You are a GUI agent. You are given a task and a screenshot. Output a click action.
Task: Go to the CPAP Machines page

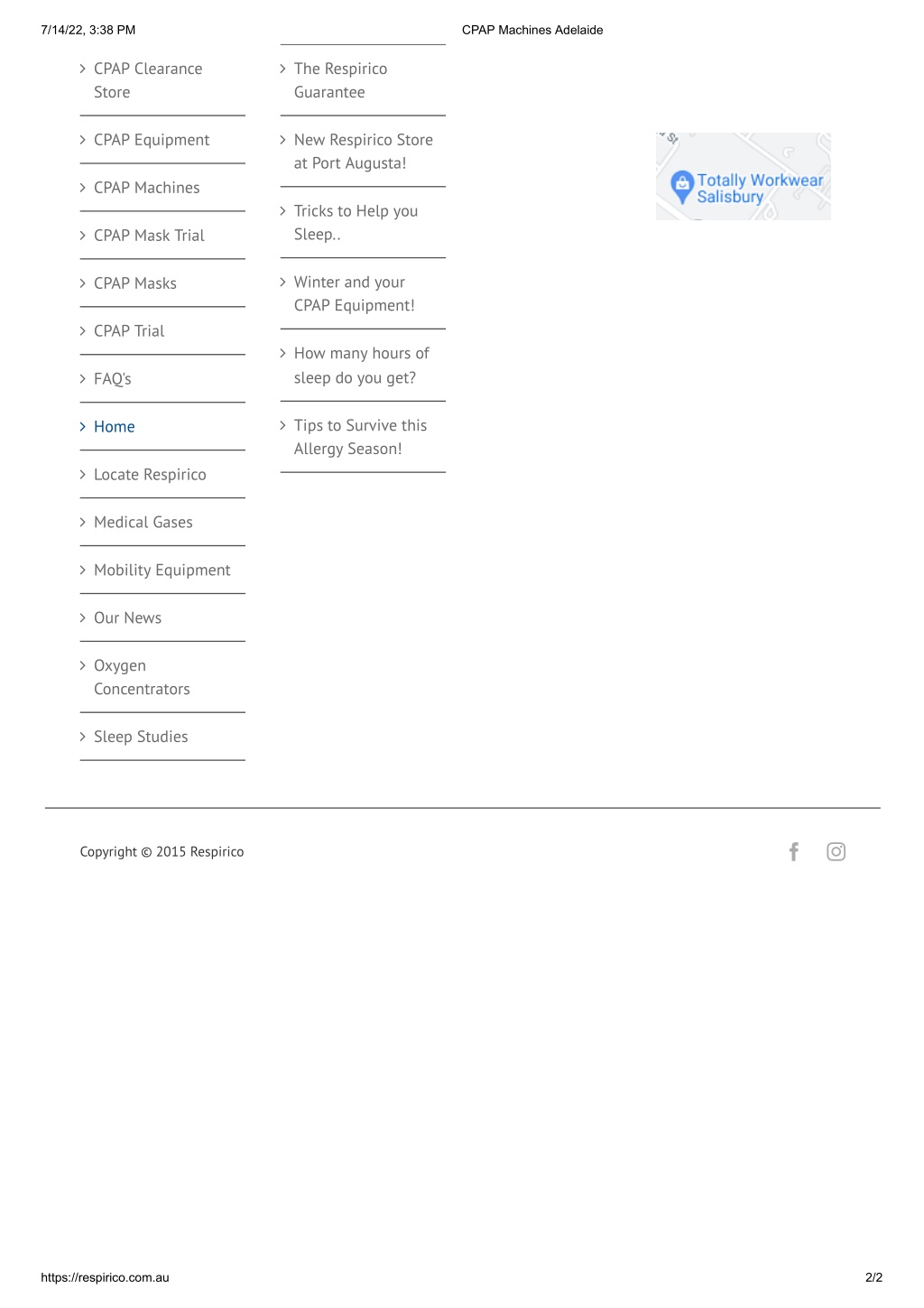tap(147, 188)
